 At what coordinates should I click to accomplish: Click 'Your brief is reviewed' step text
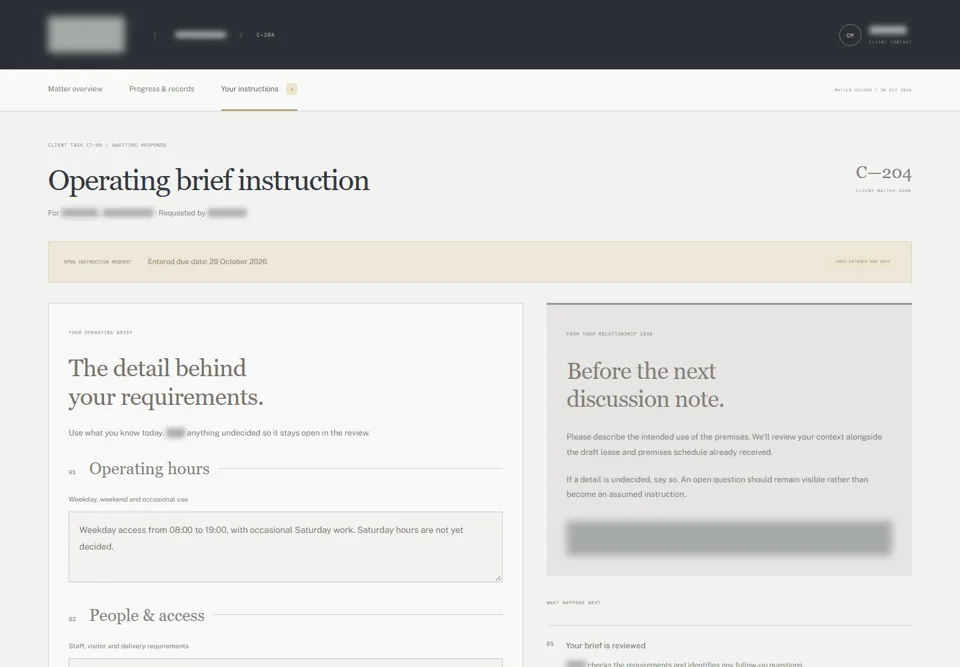[x=606, y=646]
